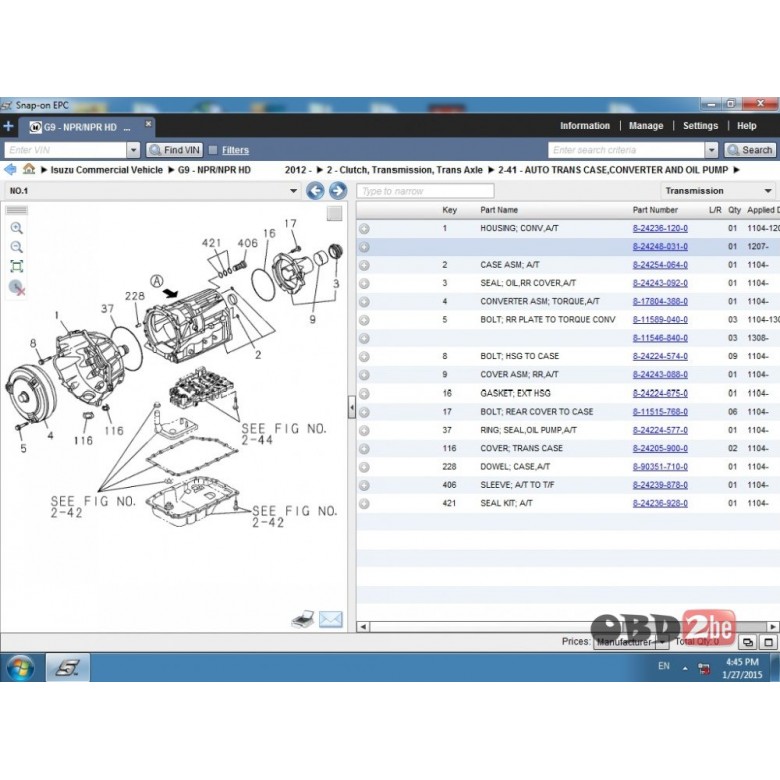Add SEAL; OIL,RR COVER,A/T using its round button
Viewport: 780px width, 780px height.
click(x=364, y=284)
